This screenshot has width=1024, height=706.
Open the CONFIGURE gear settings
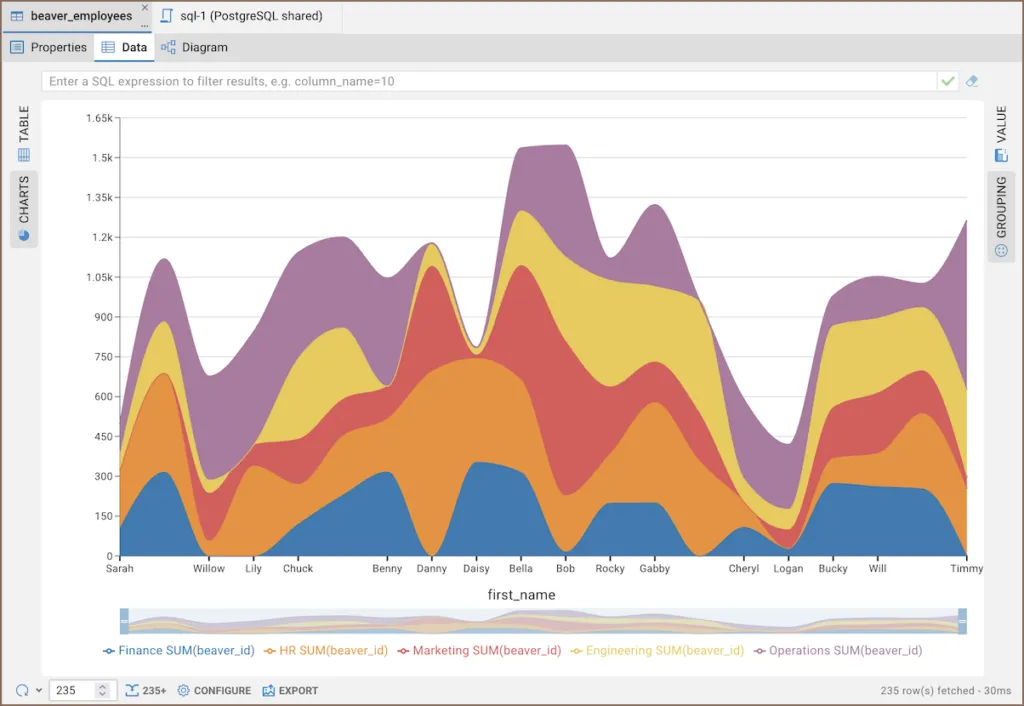[214, 690]
